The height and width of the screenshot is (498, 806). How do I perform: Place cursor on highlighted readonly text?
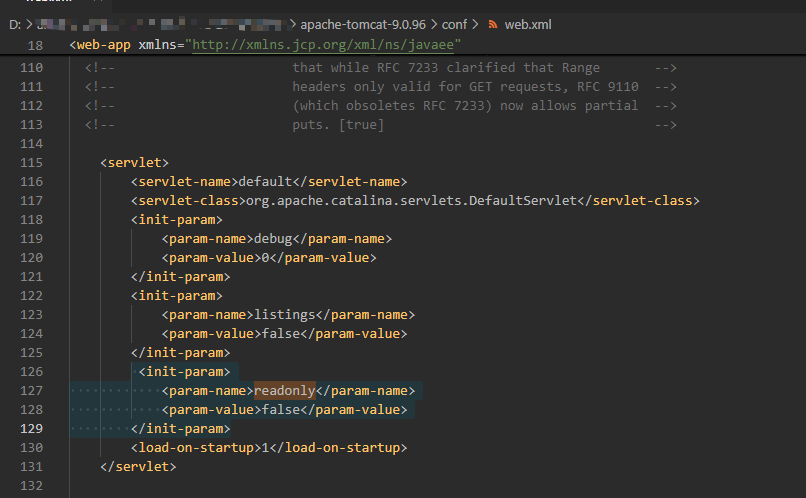(285, 390)
